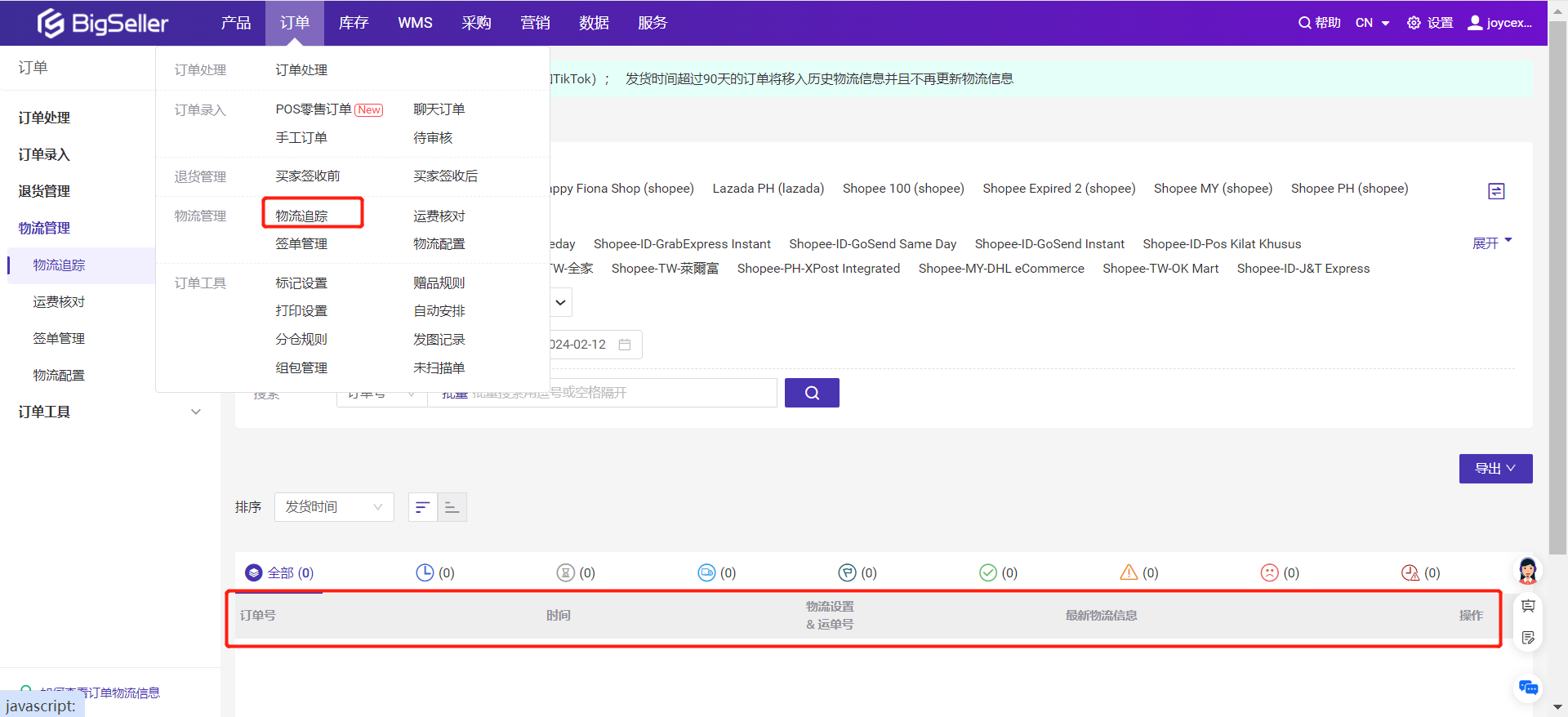
Task: Select sidebar sub-item 运费核对
Action: tap(59, 302)
